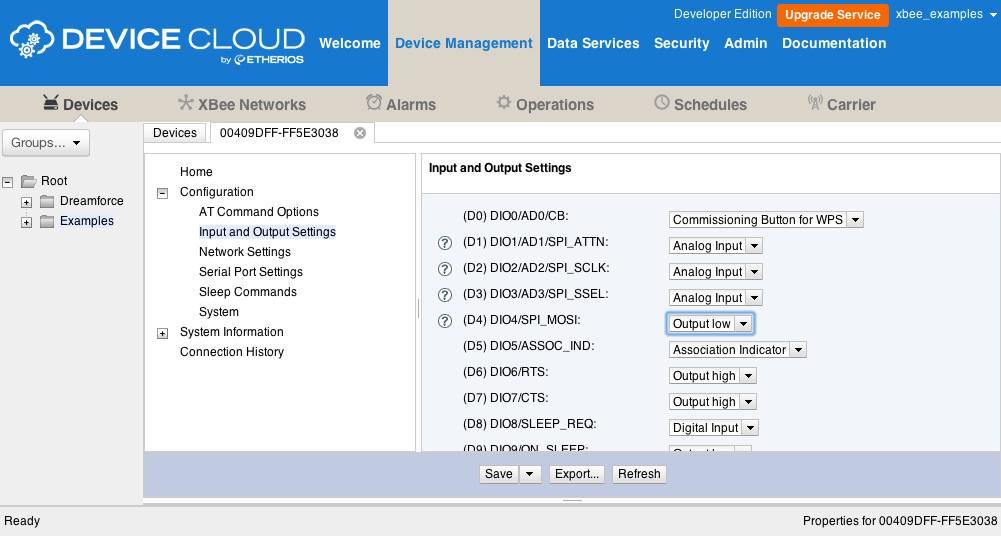Image resolution: width=1001 pixels, height=536 pixels.
Task: Click the Developer Edition label
Action: coord(723,14)
